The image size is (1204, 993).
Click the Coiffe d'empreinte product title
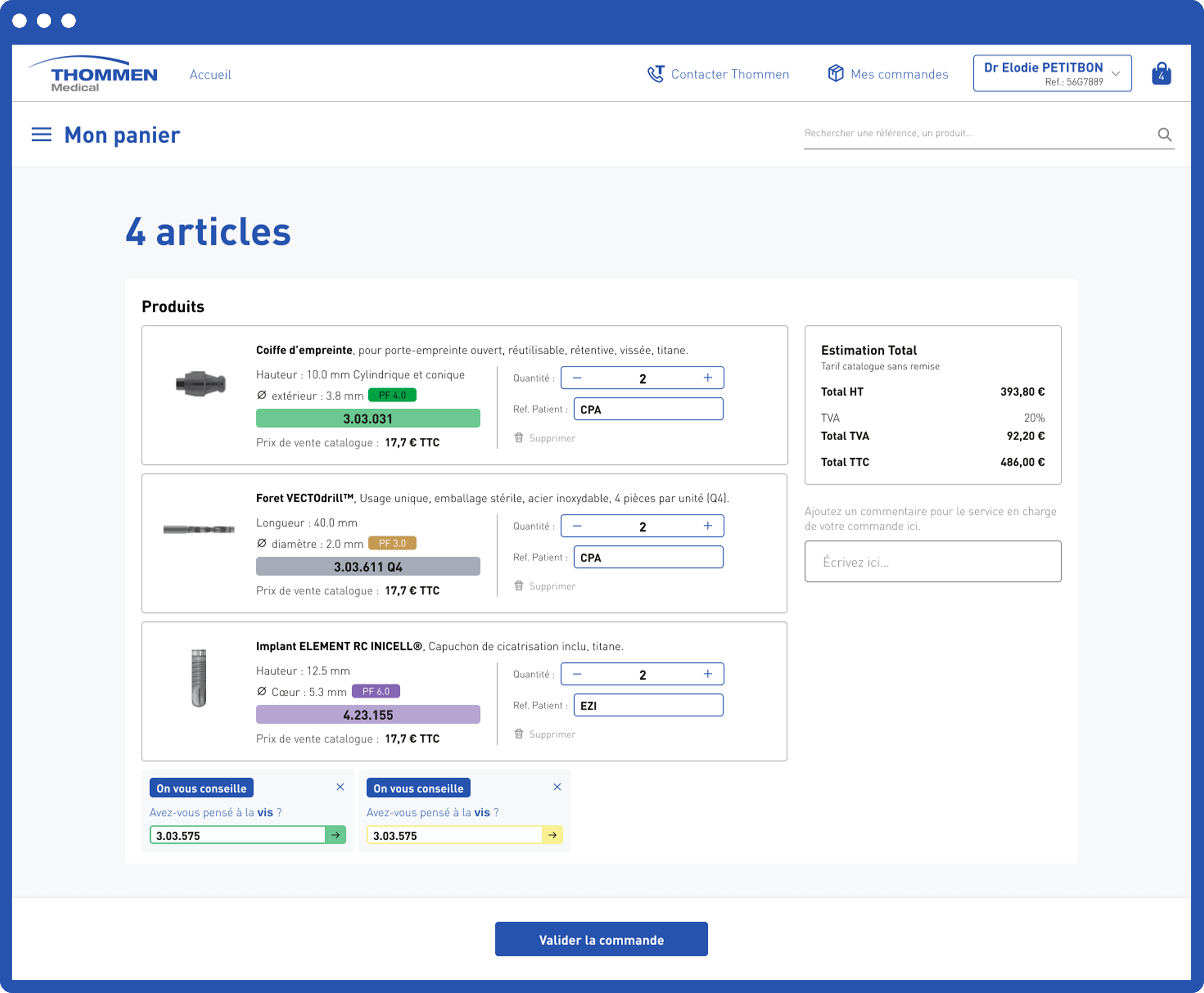pyautogui.click(x=304, y=350)
